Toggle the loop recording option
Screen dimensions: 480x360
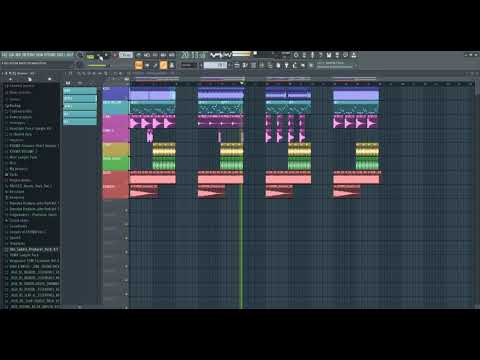click(x=172, y=55)
